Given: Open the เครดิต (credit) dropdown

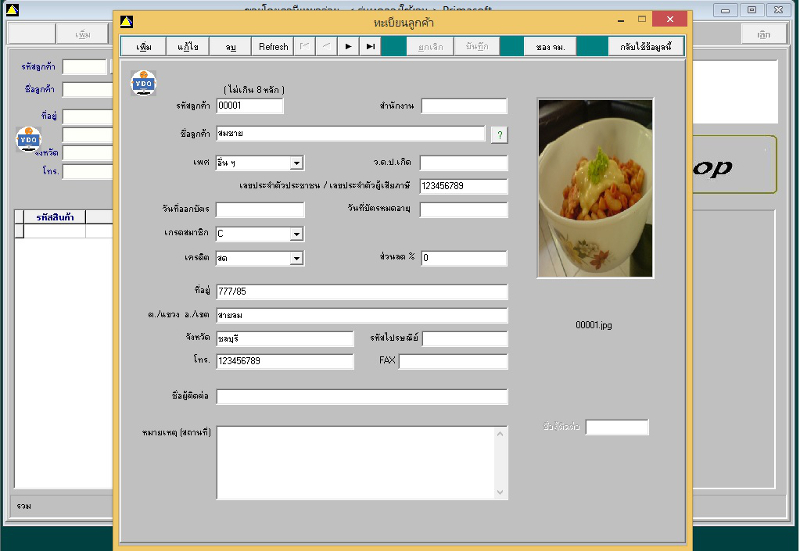Looking at the screenshot, I should pos(296,258).
